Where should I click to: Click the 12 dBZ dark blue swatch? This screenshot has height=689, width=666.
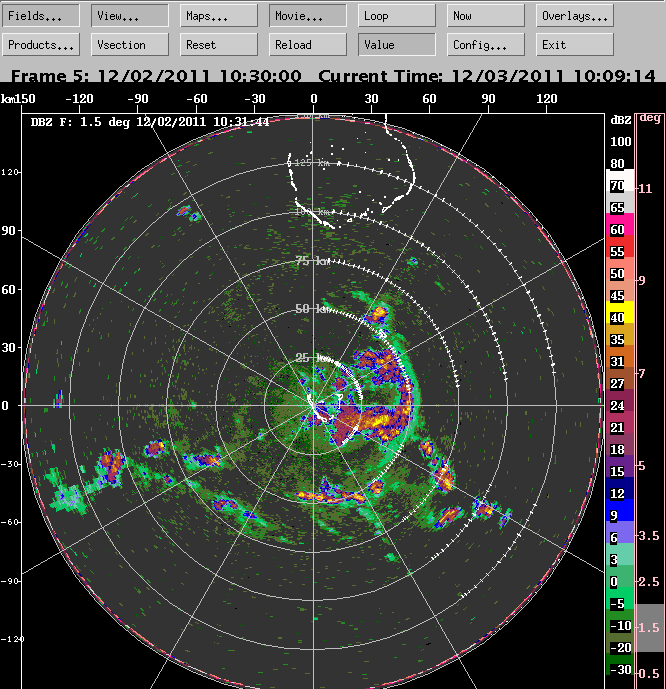[x=620, y=488]
